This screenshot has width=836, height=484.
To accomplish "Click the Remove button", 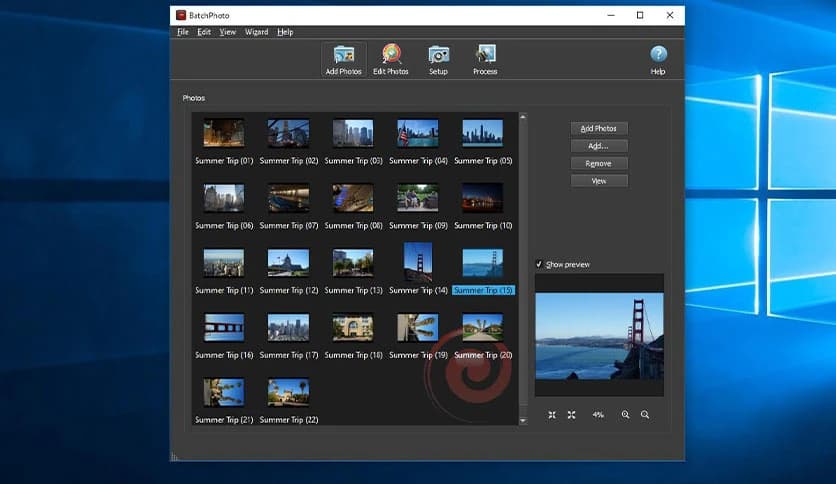I will (x=599, y=163).
